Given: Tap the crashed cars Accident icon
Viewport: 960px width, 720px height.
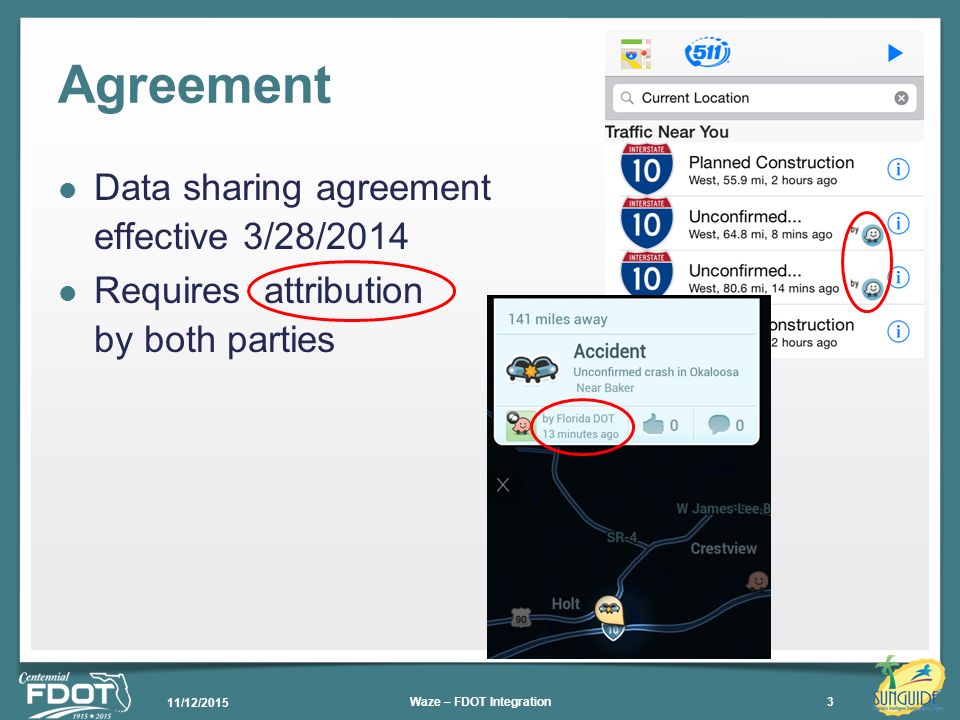Looking at the screenshot, I should pos(531,370).
